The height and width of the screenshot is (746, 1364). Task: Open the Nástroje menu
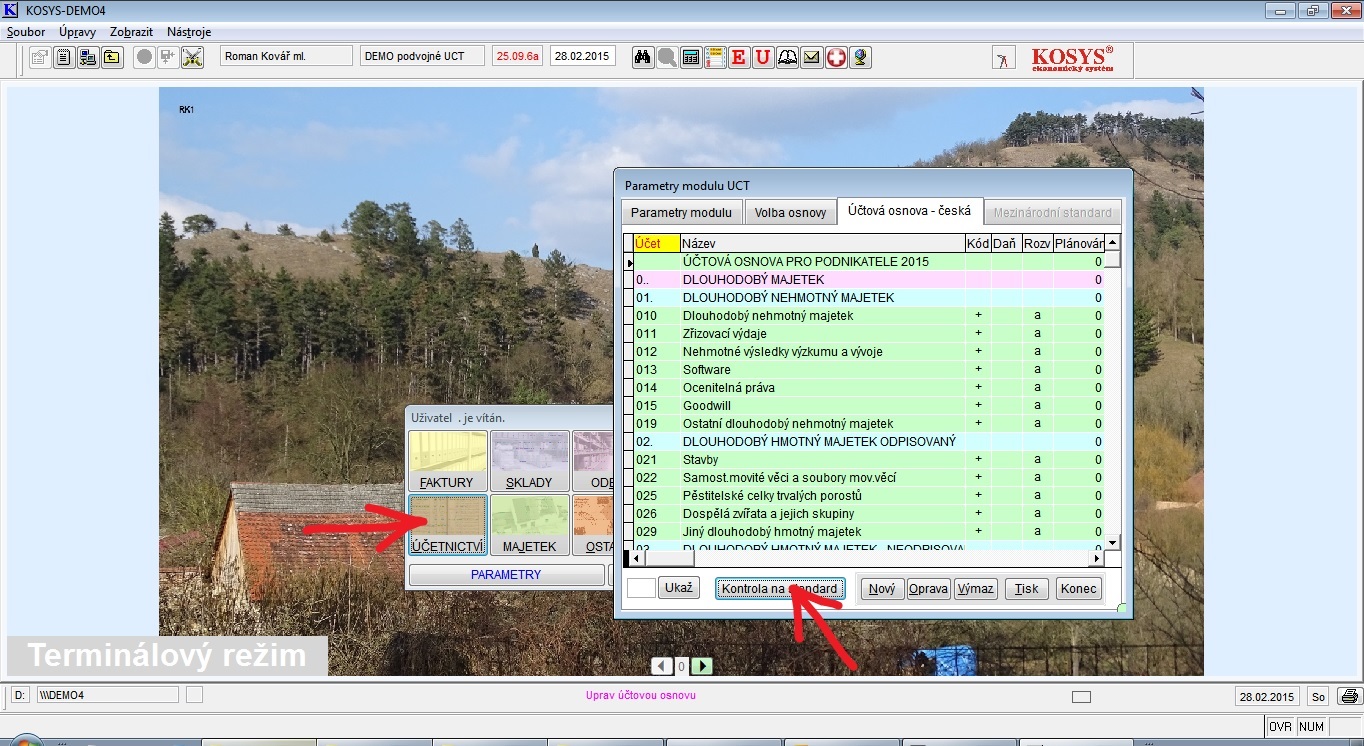pos(189,32)
